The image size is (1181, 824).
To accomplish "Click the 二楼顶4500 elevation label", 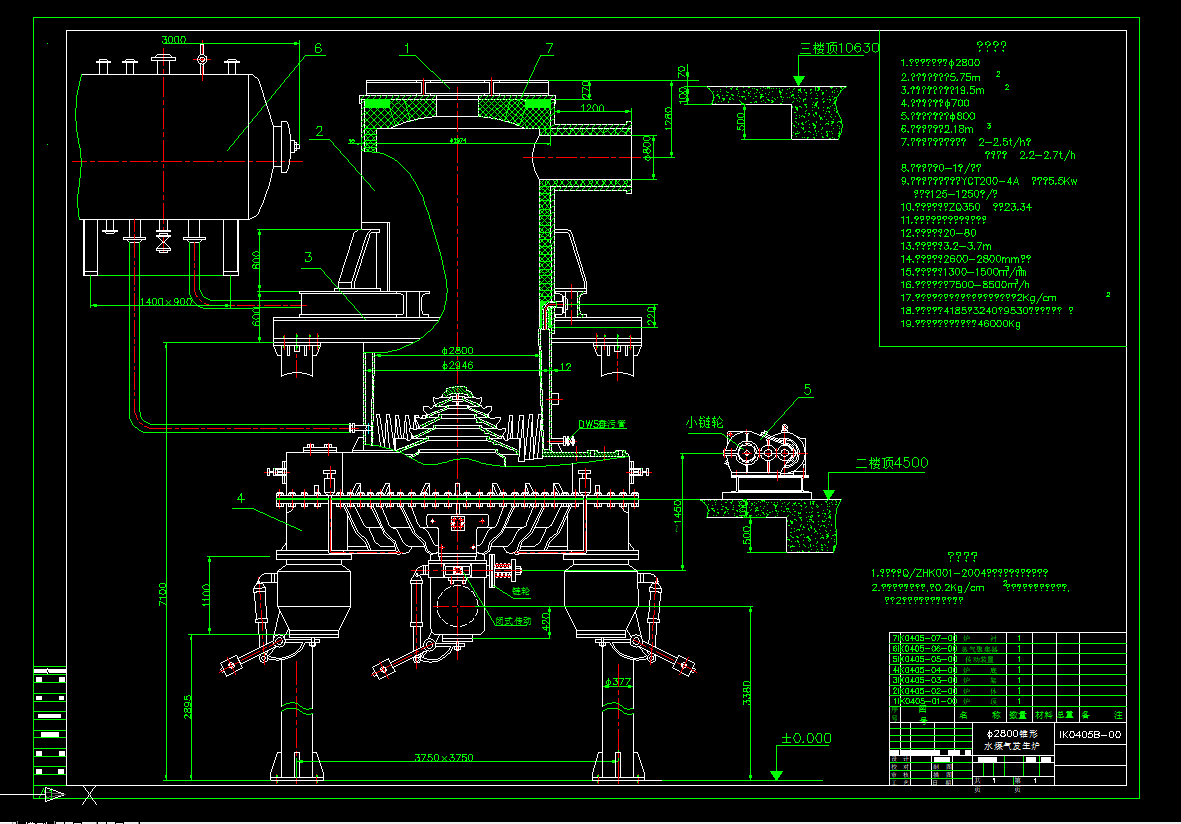I will click(x=892, y=463).
